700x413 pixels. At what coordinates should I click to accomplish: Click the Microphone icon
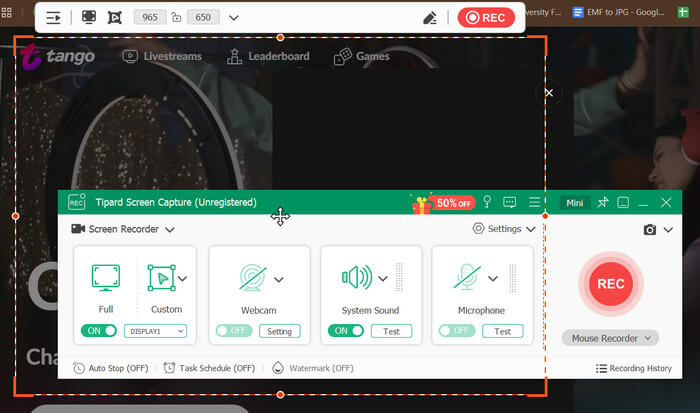468,277
